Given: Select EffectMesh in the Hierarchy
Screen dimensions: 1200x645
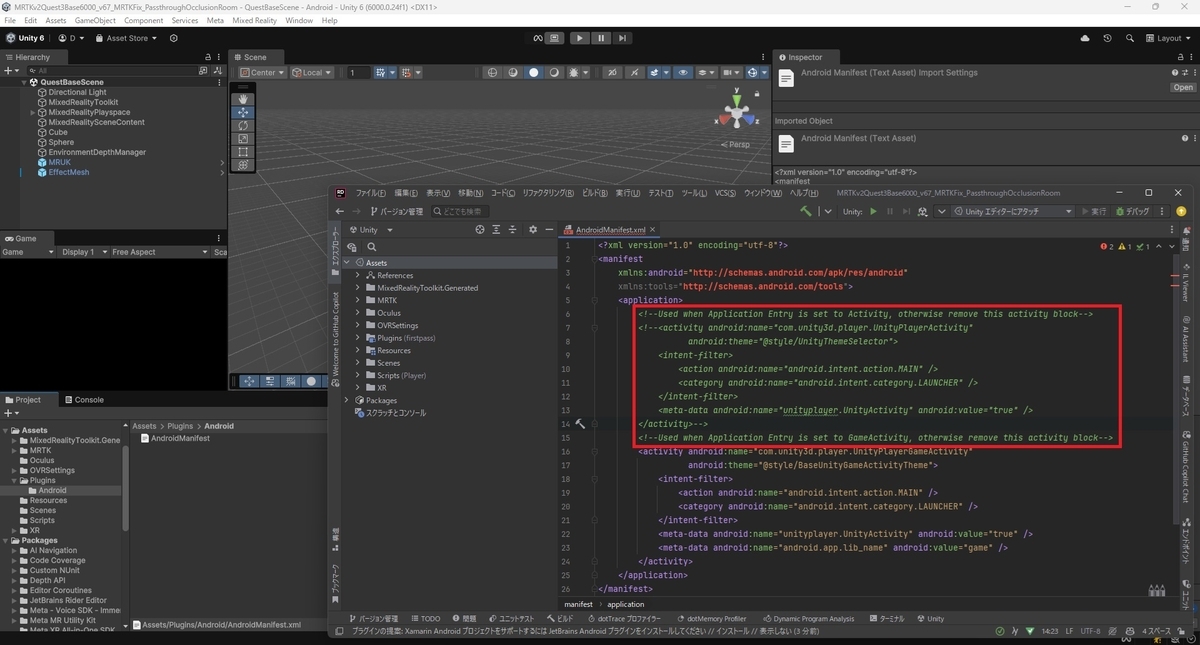Looking at the screenshot, I should tap(69, 172).
